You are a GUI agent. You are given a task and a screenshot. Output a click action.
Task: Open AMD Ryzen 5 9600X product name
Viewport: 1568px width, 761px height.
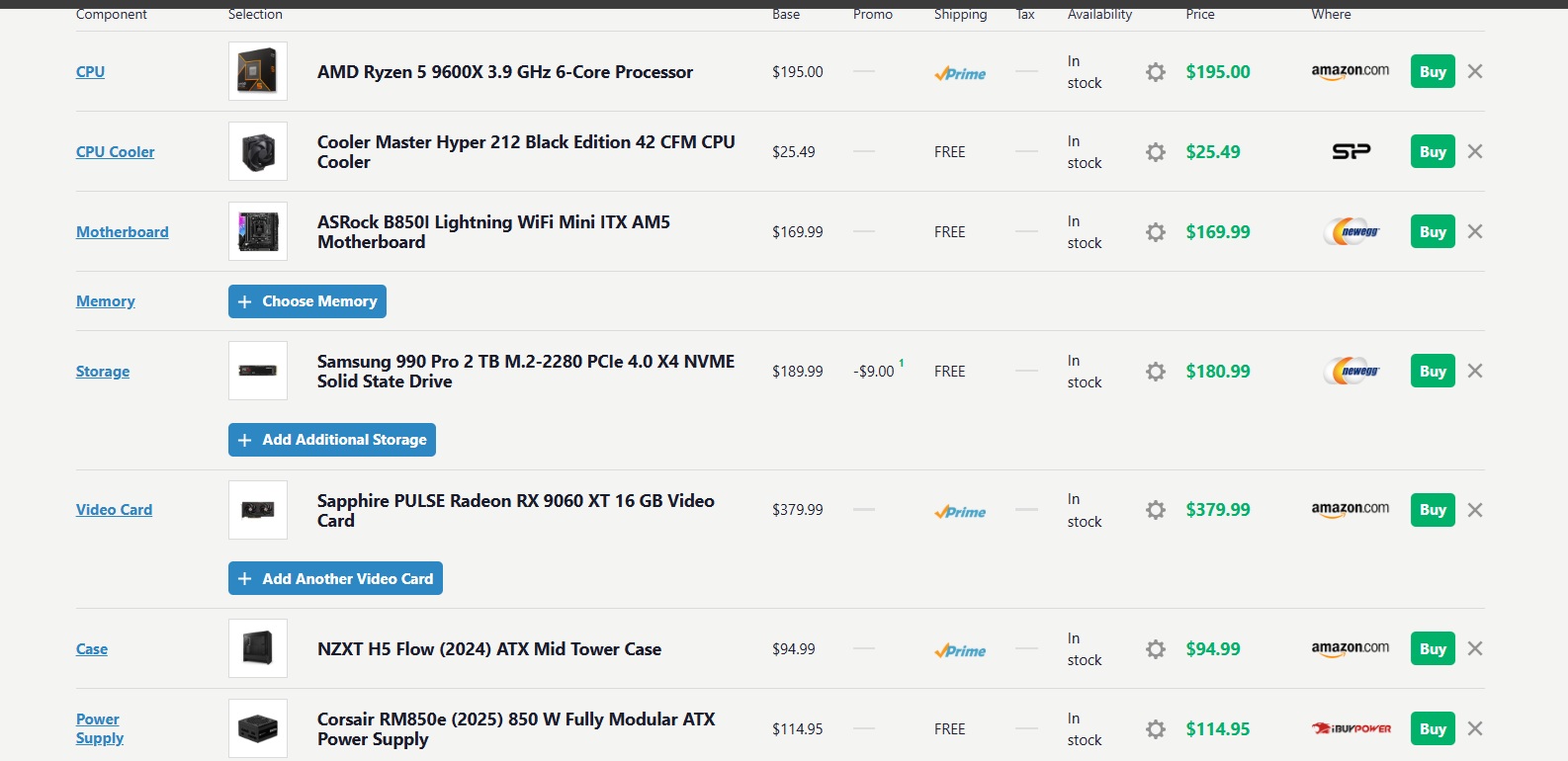click(505, 72)
